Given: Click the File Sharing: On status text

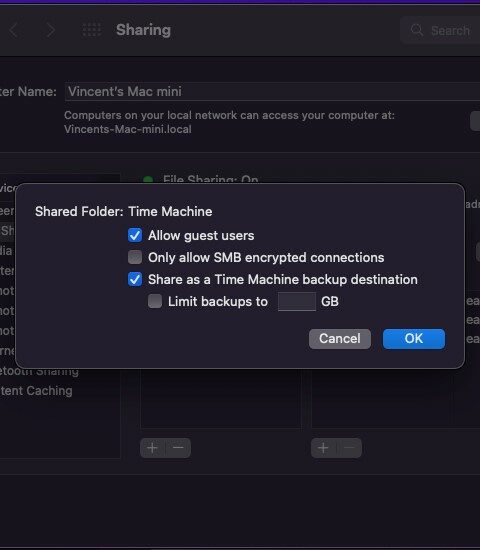Looking at the screenshot, I should 211,179.
